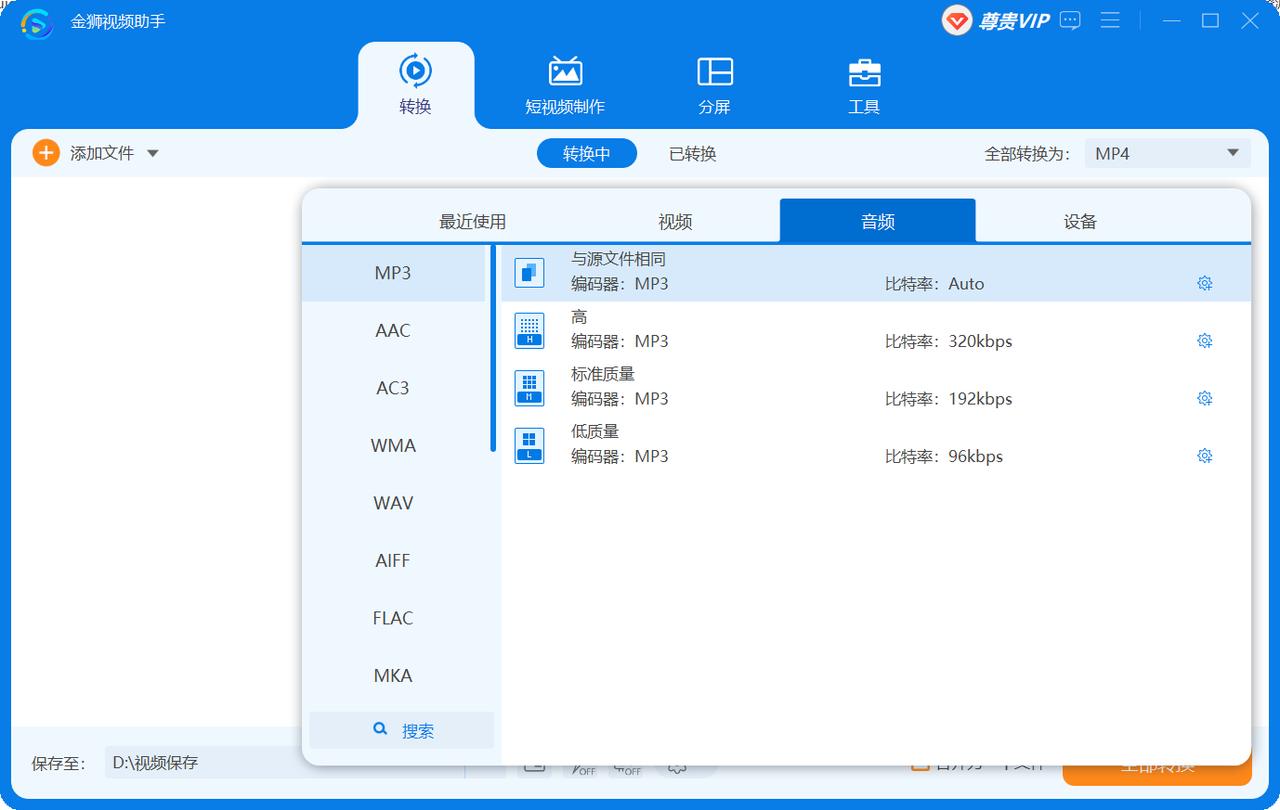Screen dimensions: 1280x810
Task: Click the orange plus icon beside 添加文件
Action: click(x=44, y=152)
